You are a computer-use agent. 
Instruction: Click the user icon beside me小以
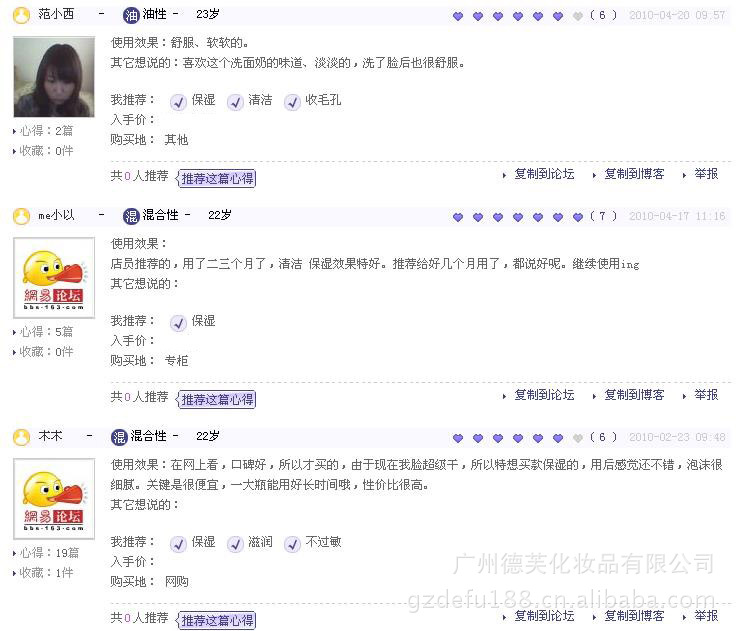point(21,216)
